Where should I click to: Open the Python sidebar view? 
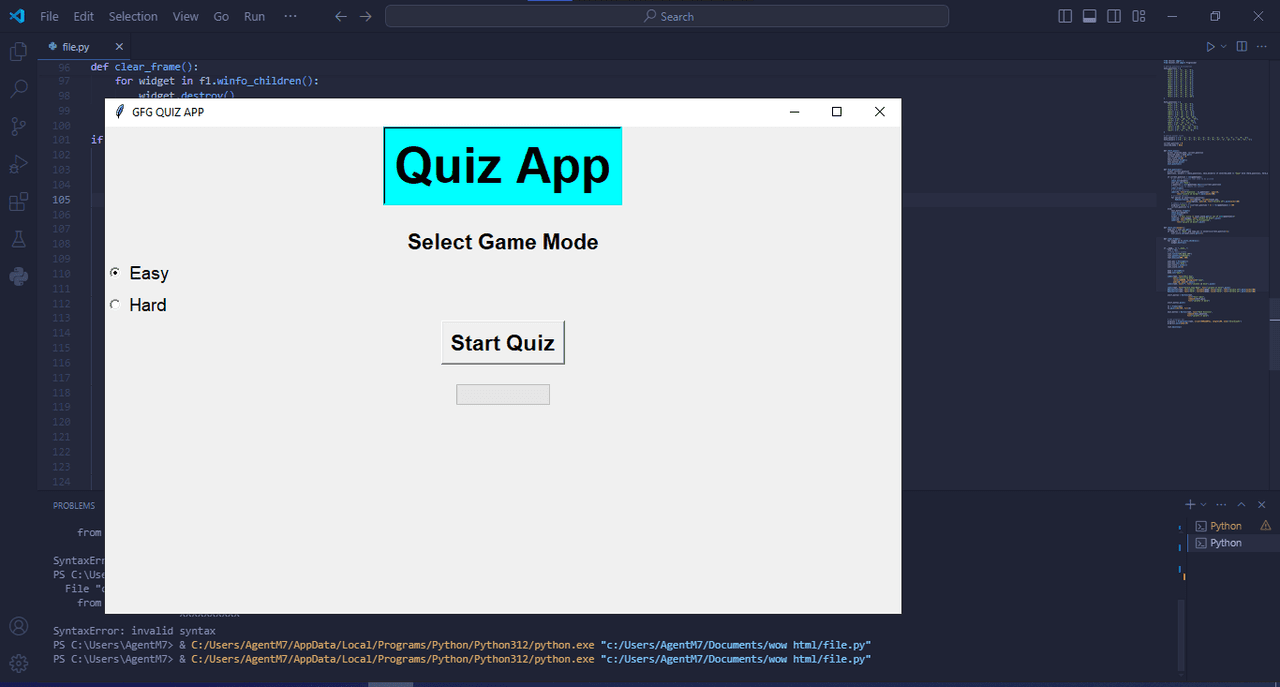coord(18,276)
